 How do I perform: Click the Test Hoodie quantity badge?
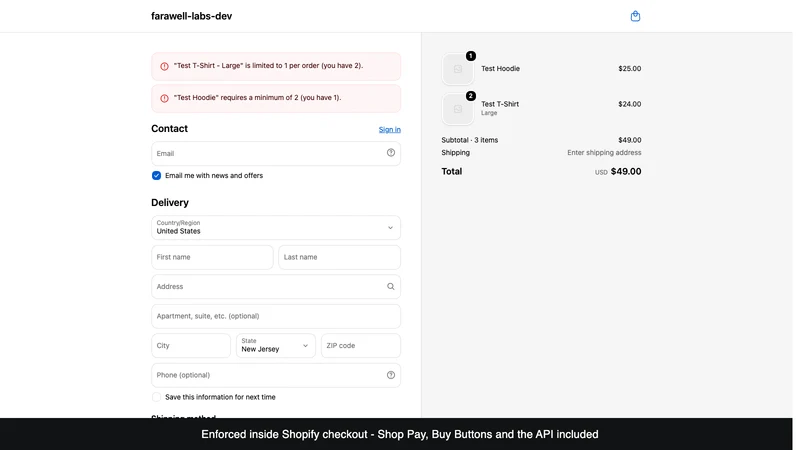click(x=470, y=56)
